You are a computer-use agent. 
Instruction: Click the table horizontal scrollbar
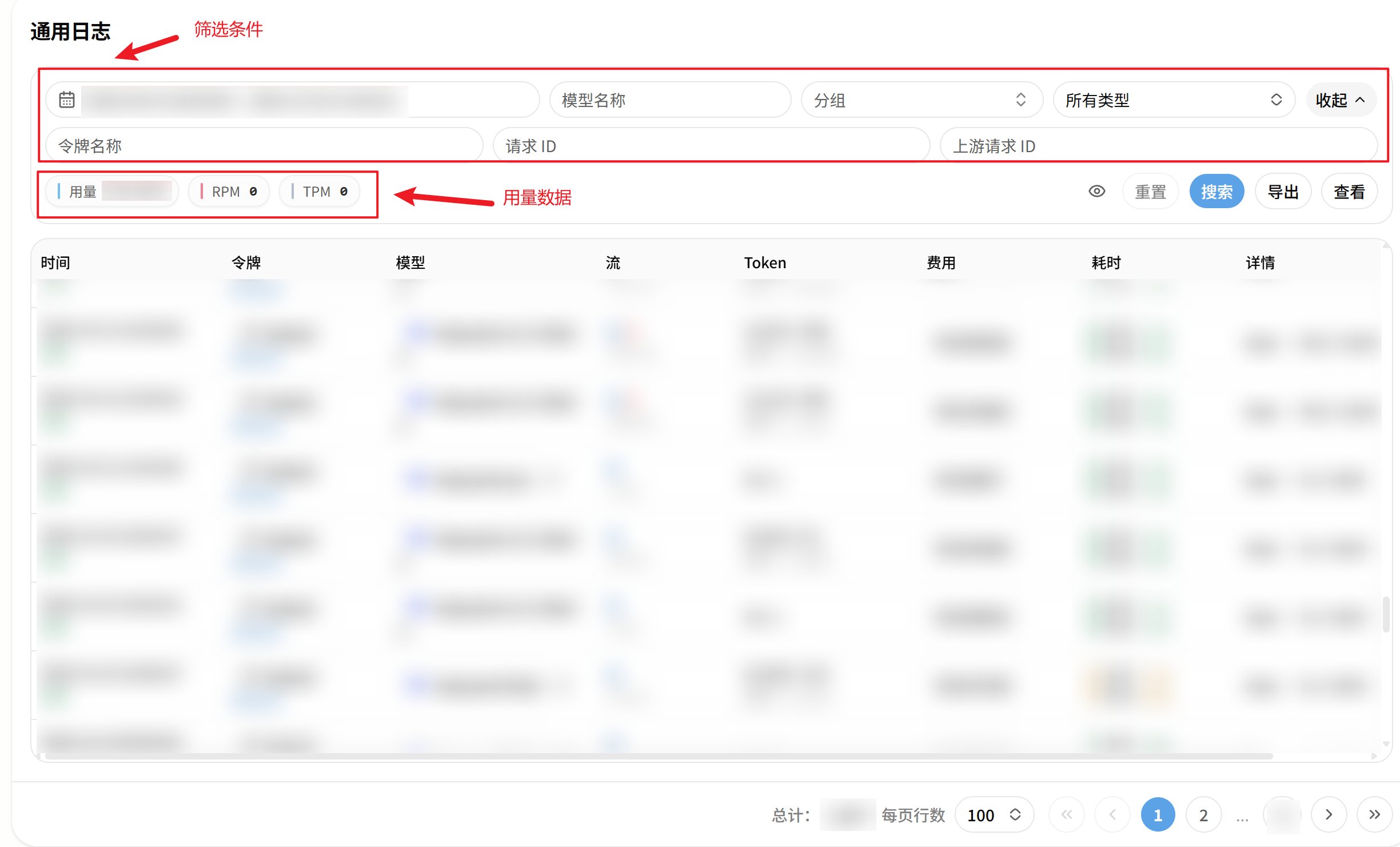[659, 756]
